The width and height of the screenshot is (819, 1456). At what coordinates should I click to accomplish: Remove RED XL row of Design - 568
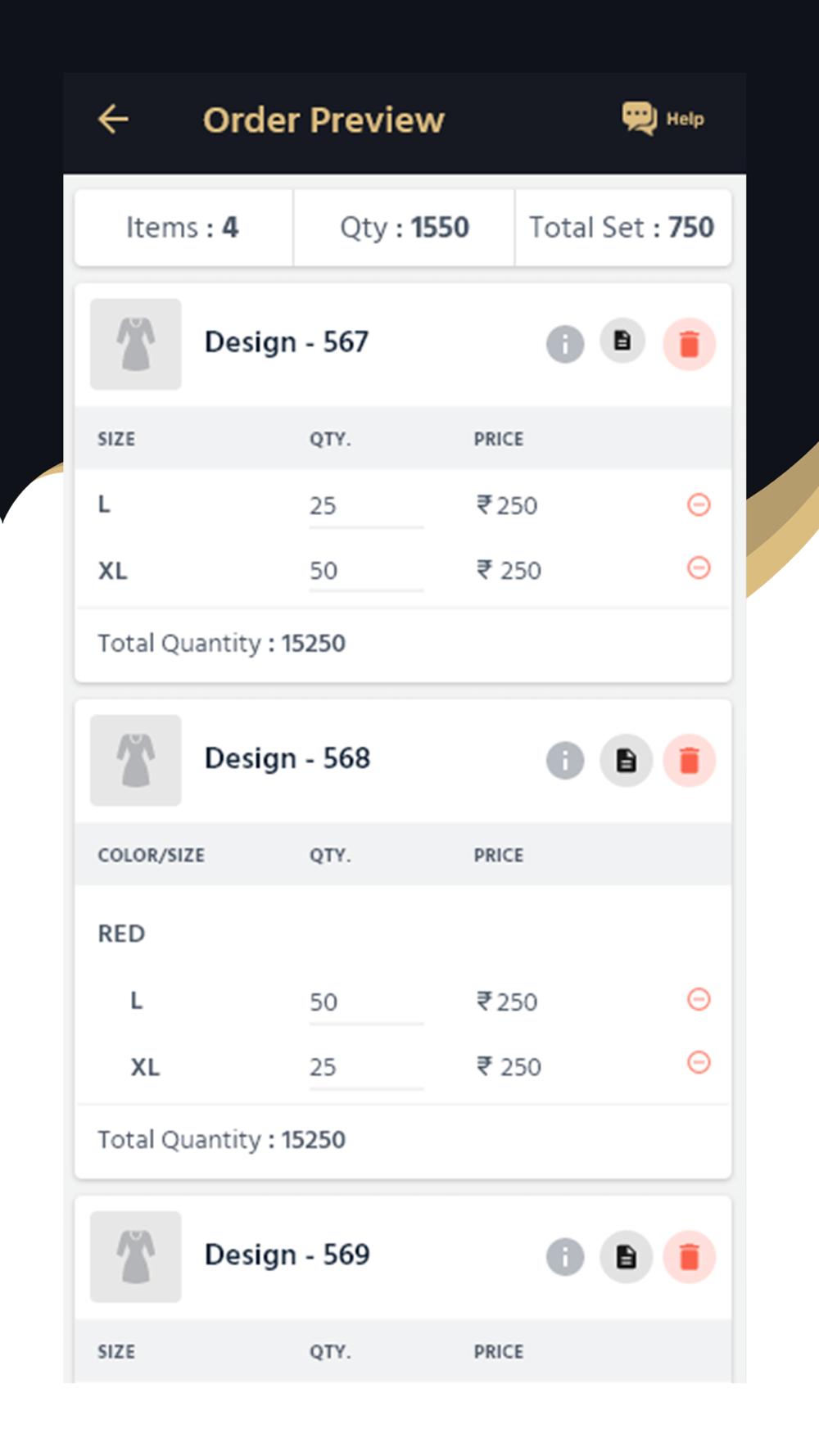[x=699, y=1063]
